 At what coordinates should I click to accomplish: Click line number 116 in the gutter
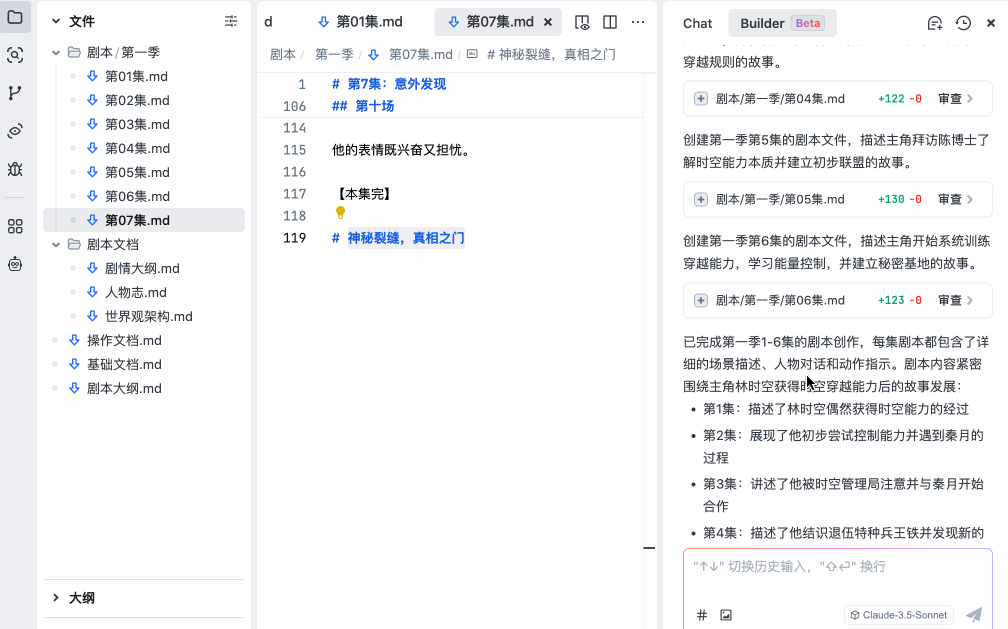294,172
